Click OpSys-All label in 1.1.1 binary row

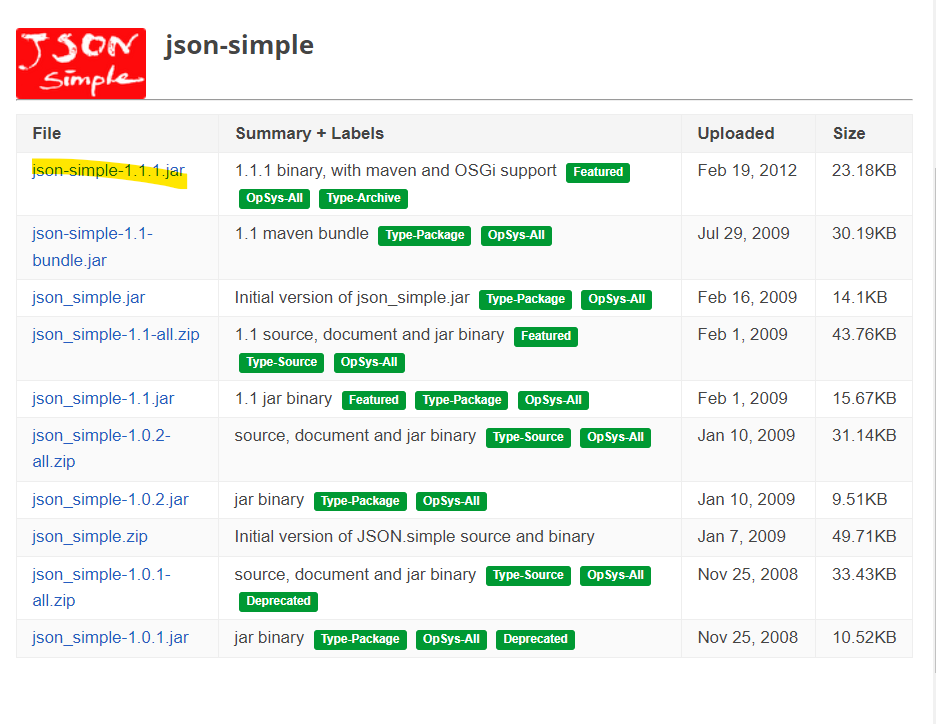pyautogui.click(x=274, y=198)
